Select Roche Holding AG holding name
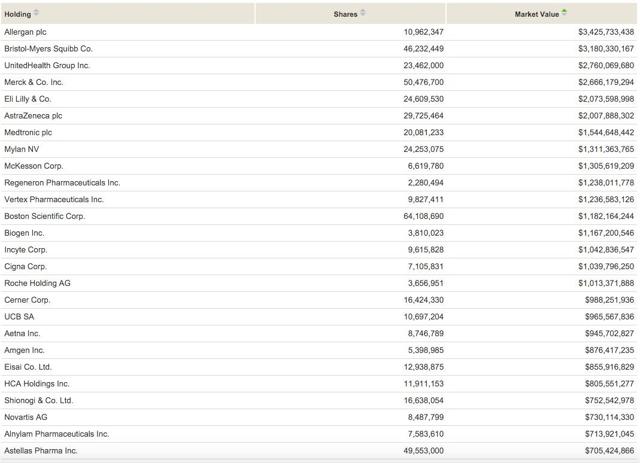The height and width of the screenshot is (463, 640). (x=37, y=283)
